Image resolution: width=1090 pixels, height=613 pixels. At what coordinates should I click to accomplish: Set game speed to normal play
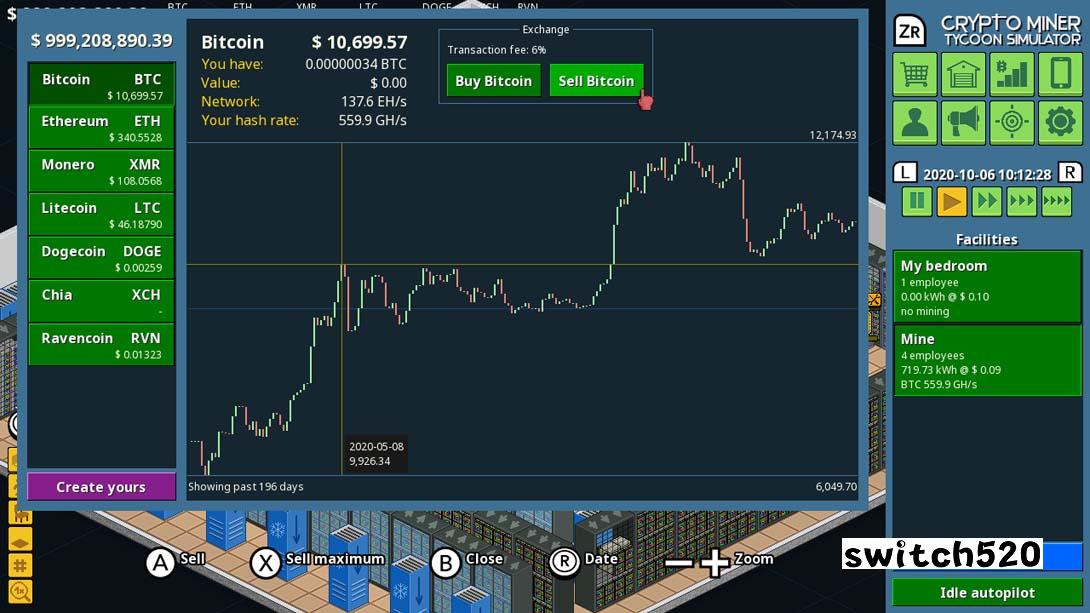[951, 202]
